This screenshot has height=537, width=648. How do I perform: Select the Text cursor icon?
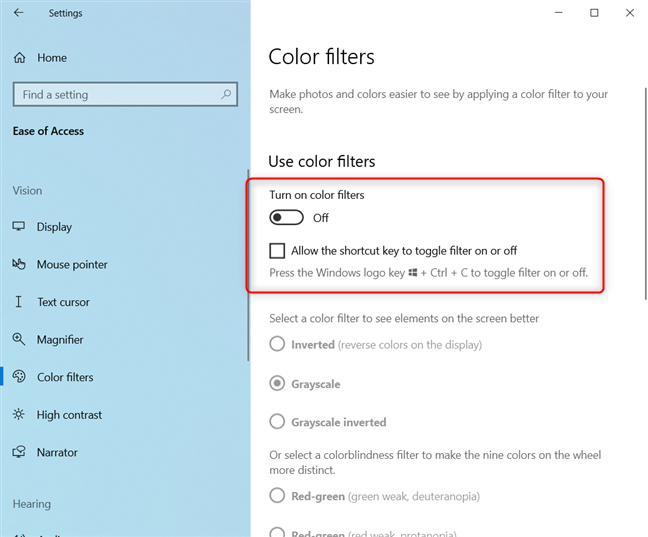pos(18,302)
